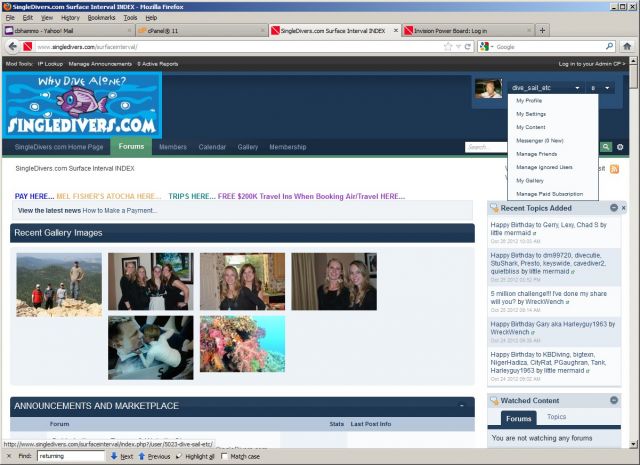Open the URL history dropdown arrow
The width and height of the screenshot is (640, 465).
point(458,47)
